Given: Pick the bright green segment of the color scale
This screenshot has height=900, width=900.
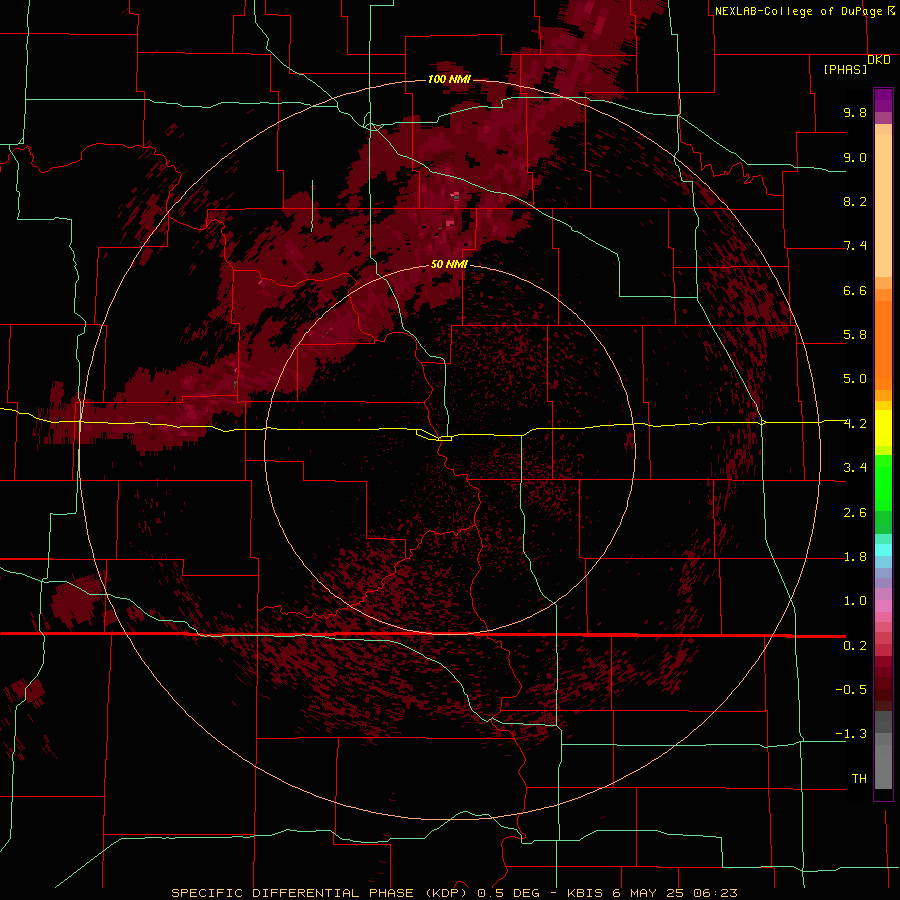Looking at the screenshot, I should 883,484.
